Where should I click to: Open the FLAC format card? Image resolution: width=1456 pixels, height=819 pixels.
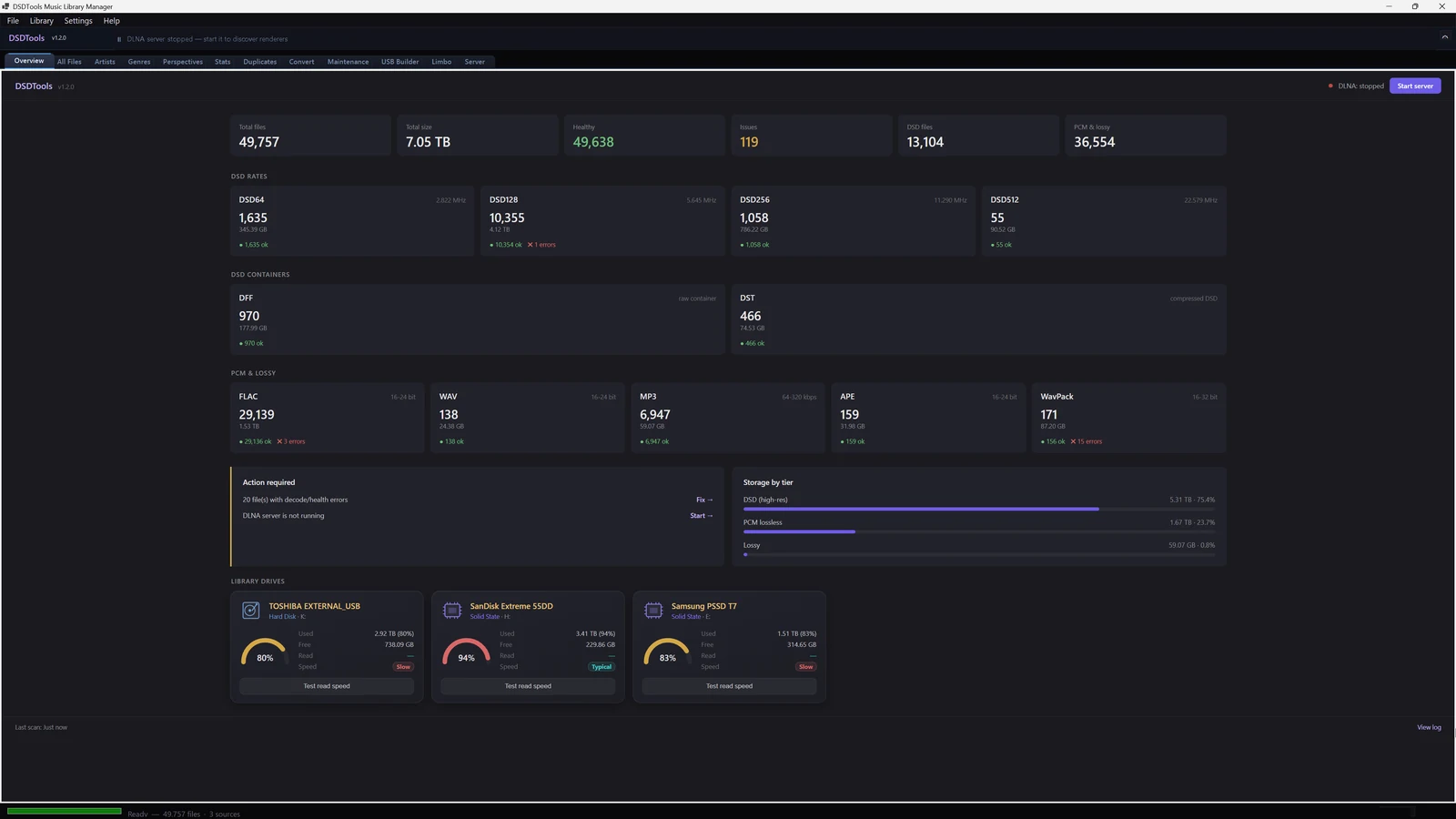pyautogui.click(x=327, y=418)
